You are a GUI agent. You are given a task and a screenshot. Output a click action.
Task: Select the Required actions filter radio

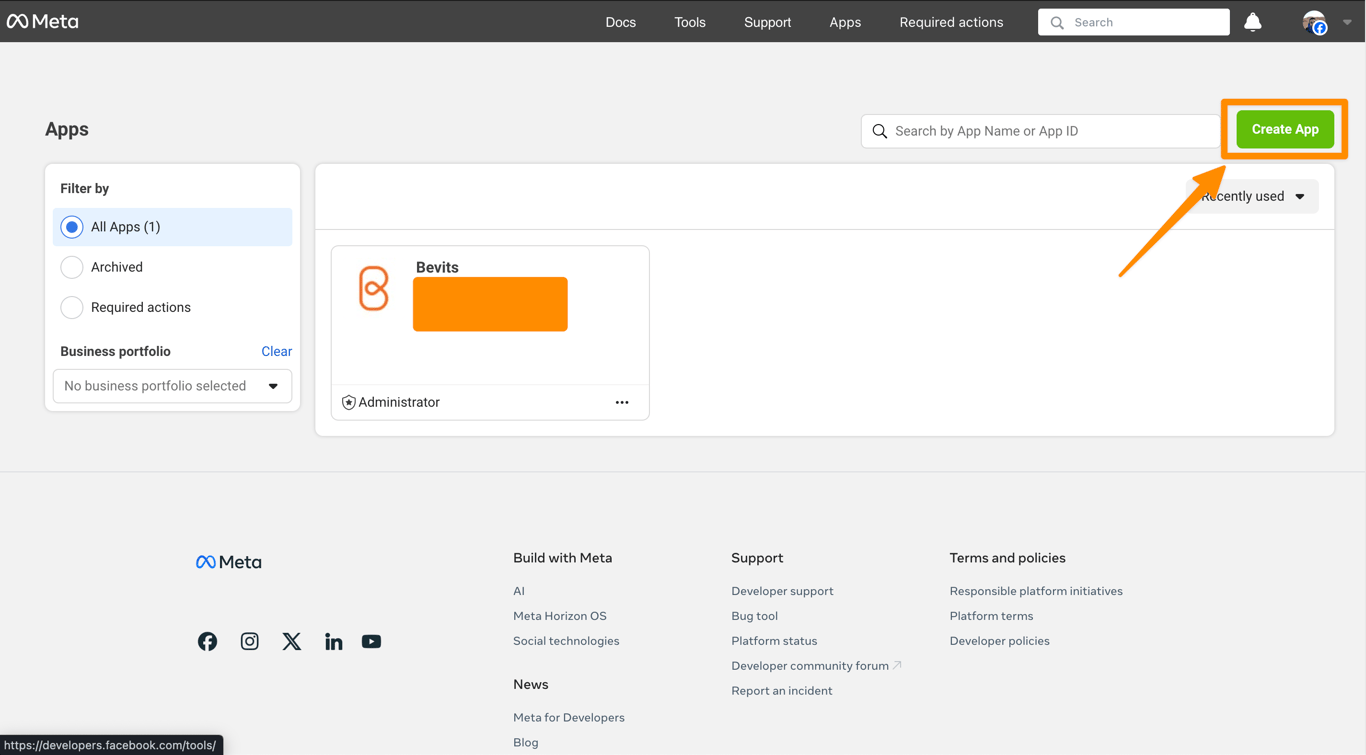[x=72, y=307]
